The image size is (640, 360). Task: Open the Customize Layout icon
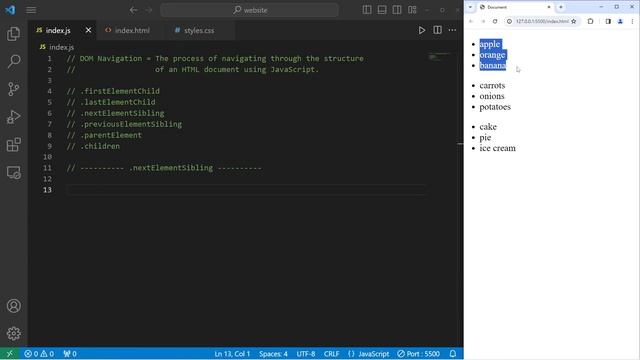412,10
